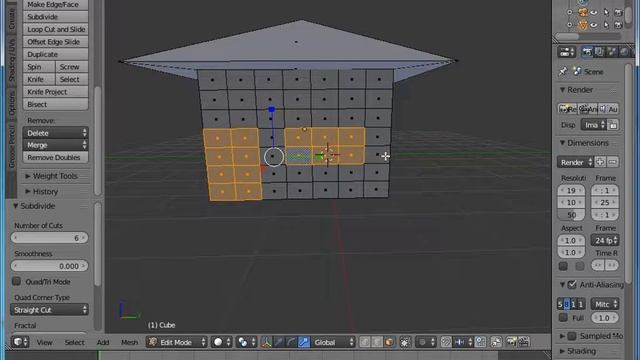
Task: Open the Quad Corner Type dropdown
Action: click(x=49, y=310)
